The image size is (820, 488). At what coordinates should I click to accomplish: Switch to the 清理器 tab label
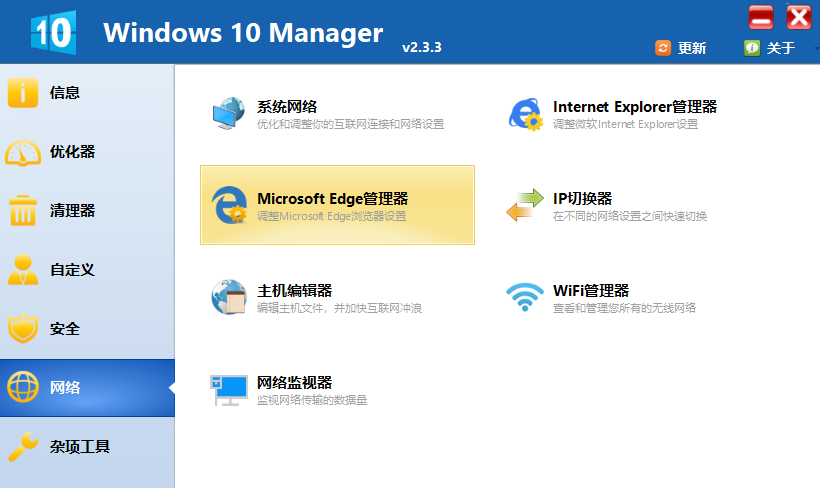(72, 211)
